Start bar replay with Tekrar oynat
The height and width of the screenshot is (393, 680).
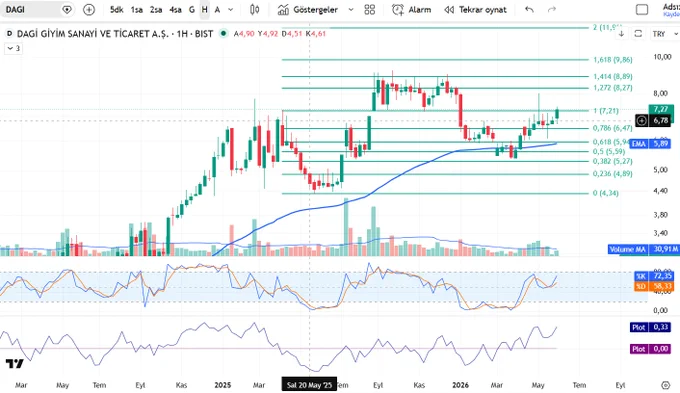(x=475, y=10)
